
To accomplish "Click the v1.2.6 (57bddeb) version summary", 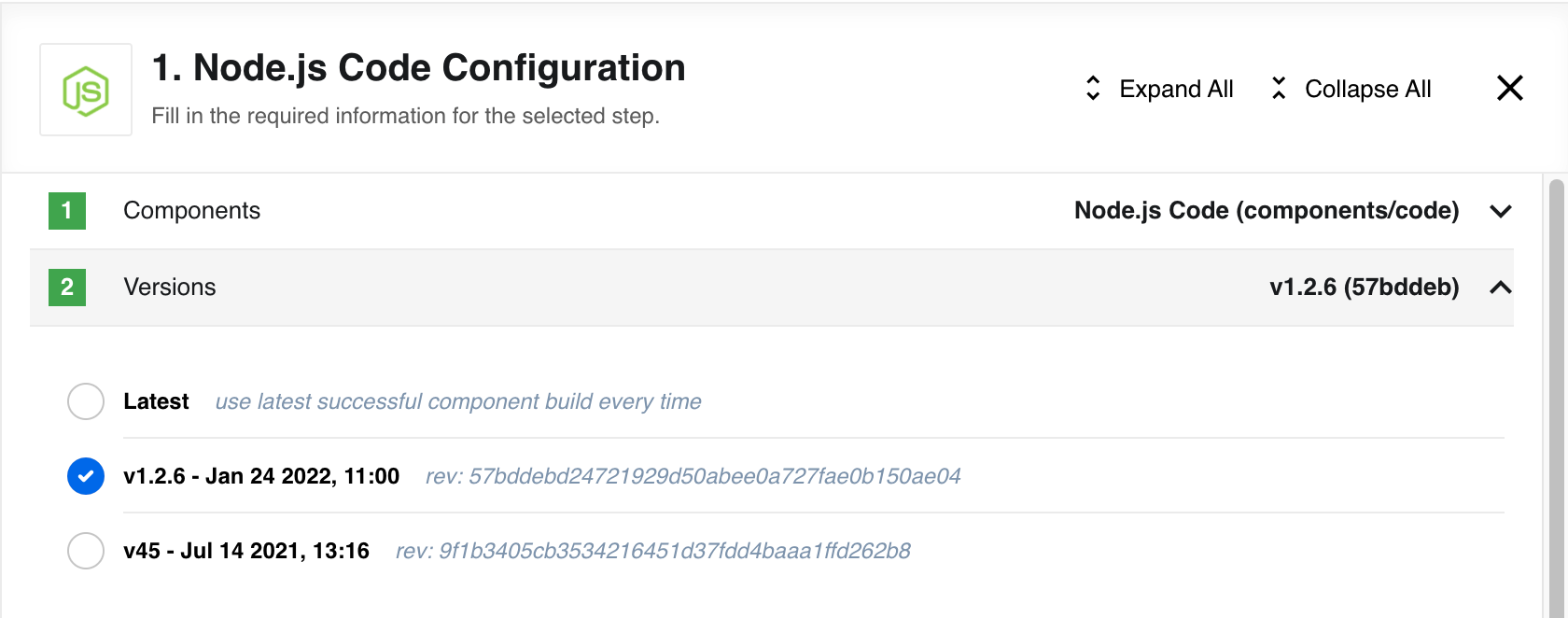I will pyautogui.click(x=1365, y=288).
